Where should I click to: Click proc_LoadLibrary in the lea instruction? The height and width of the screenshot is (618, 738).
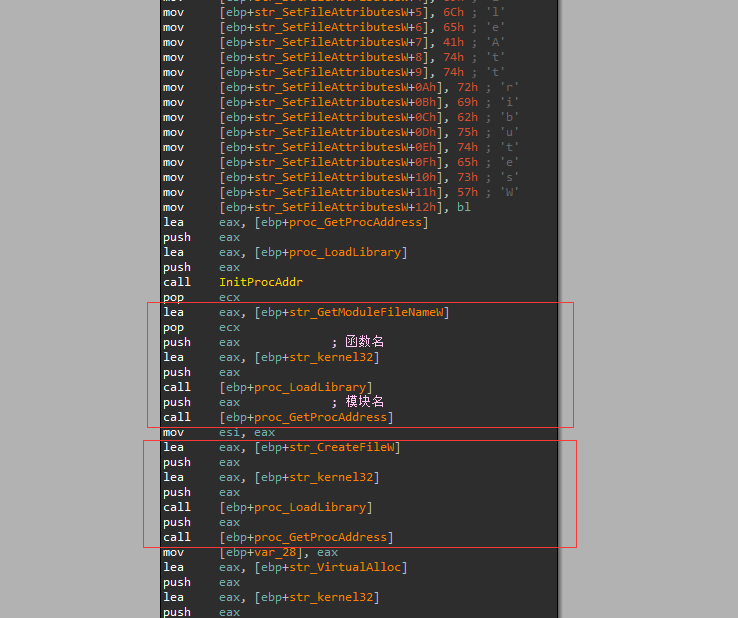coord(345,252)
